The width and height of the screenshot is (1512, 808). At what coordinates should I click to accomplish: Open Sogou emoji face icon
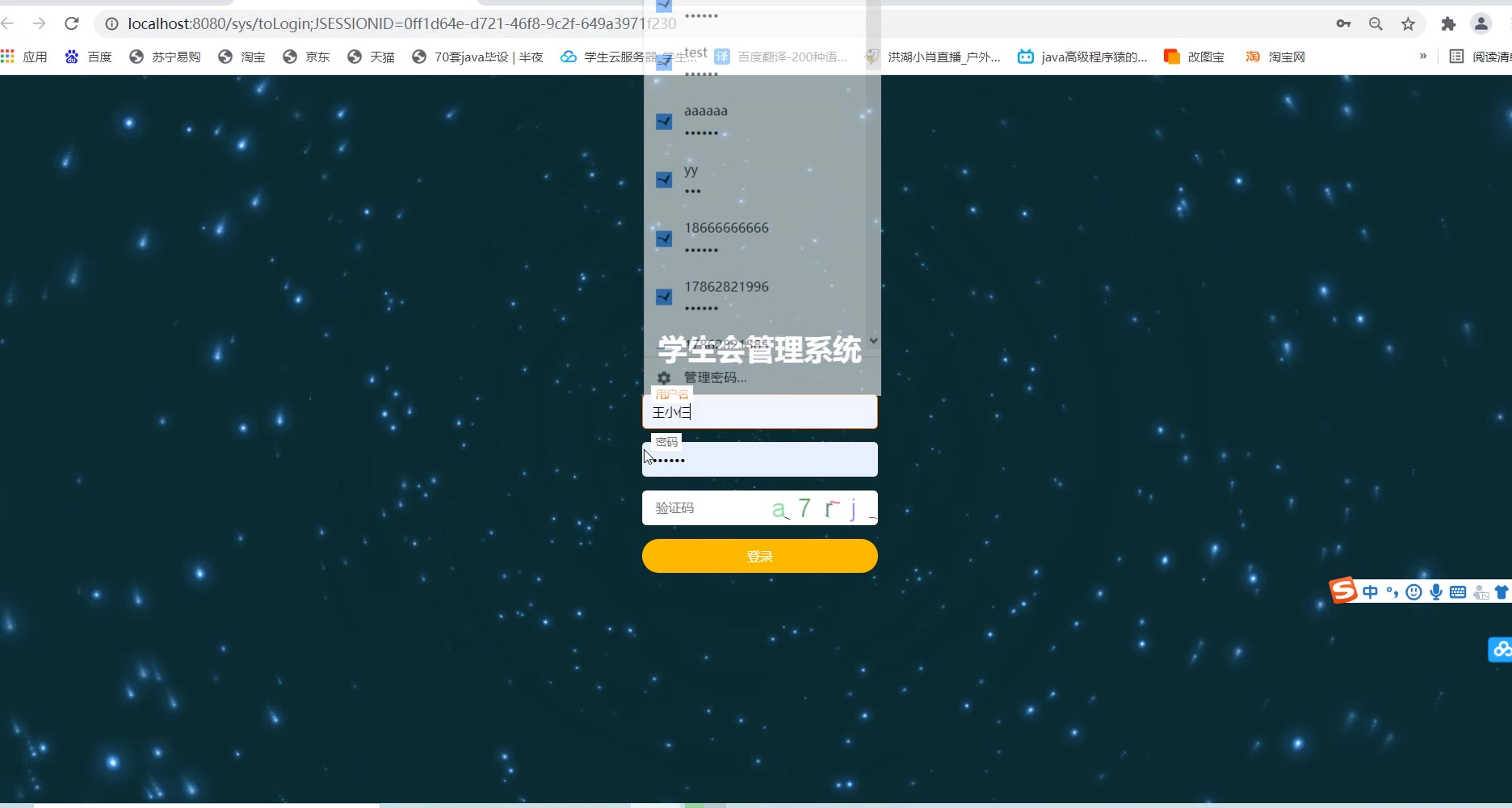tap(1413, 592)
